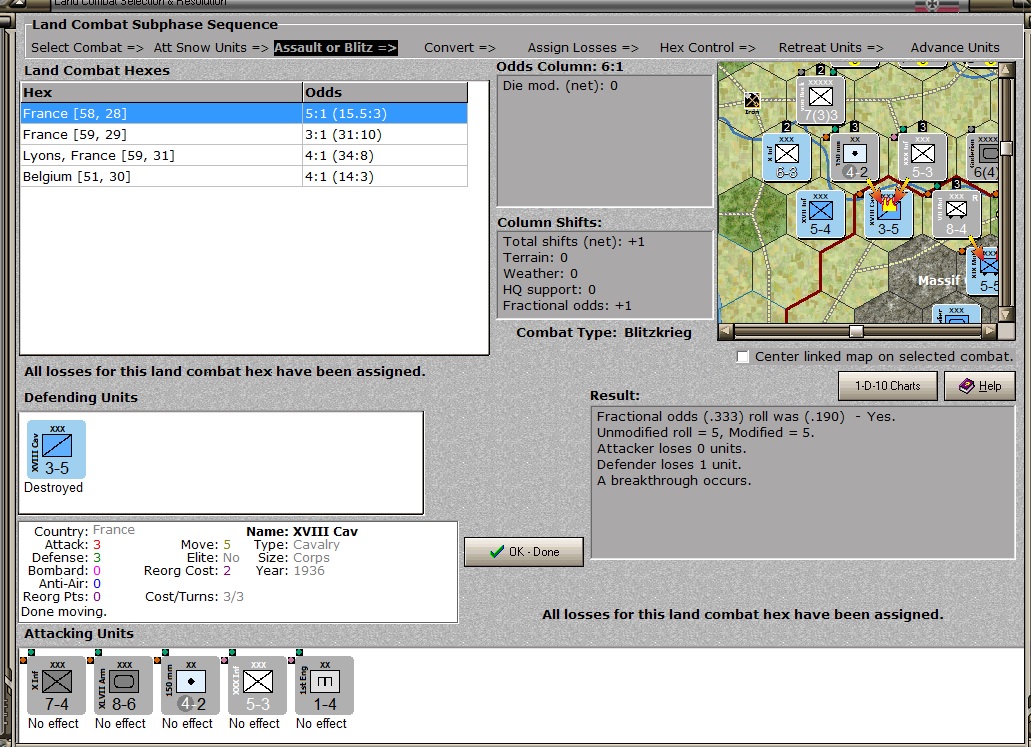Click the 8-4 grey counter on map

pyautogui.click(x=956, y=214)
